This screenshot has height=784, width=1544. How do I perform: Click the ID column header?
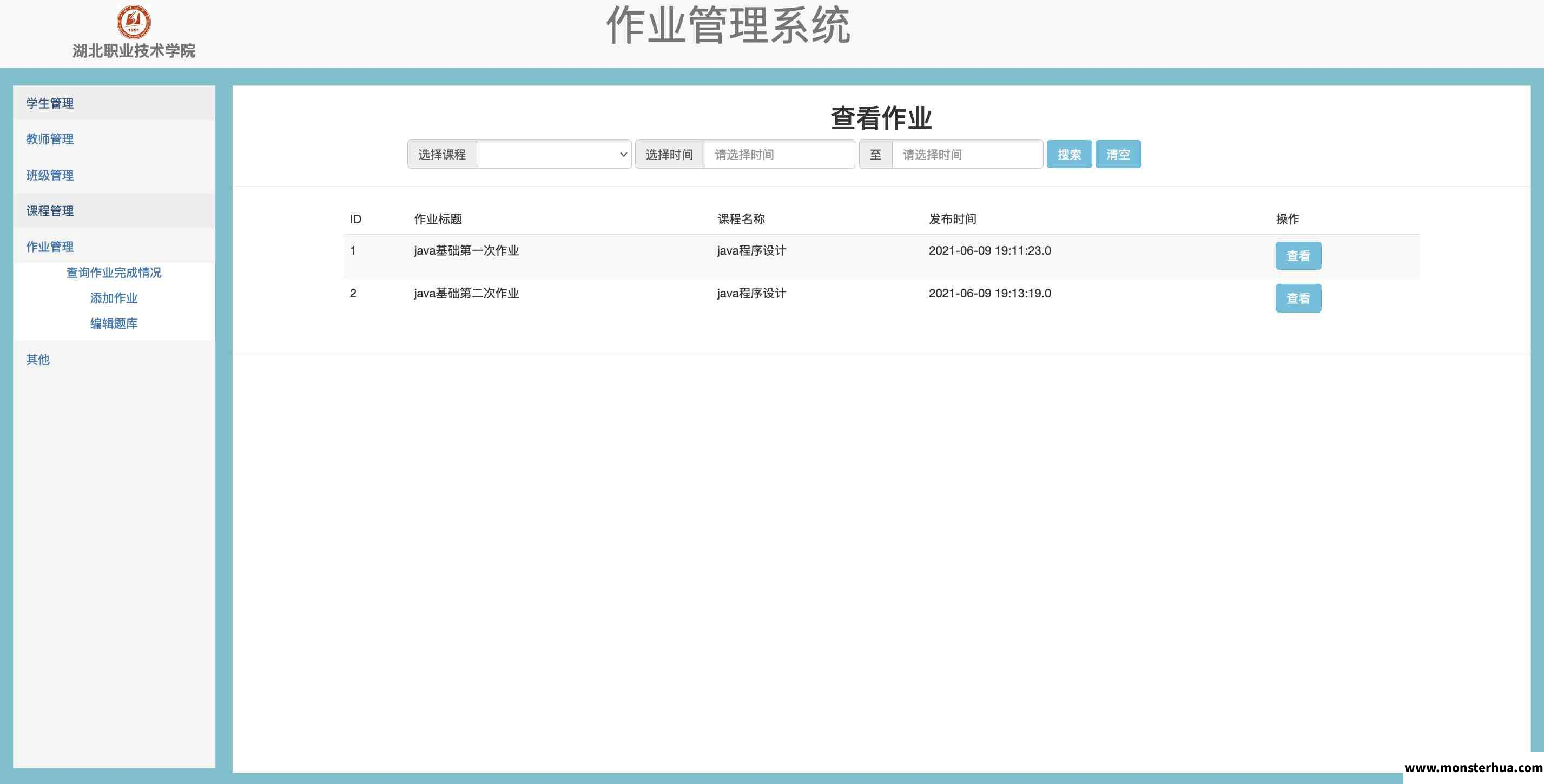tap(355, 219)
